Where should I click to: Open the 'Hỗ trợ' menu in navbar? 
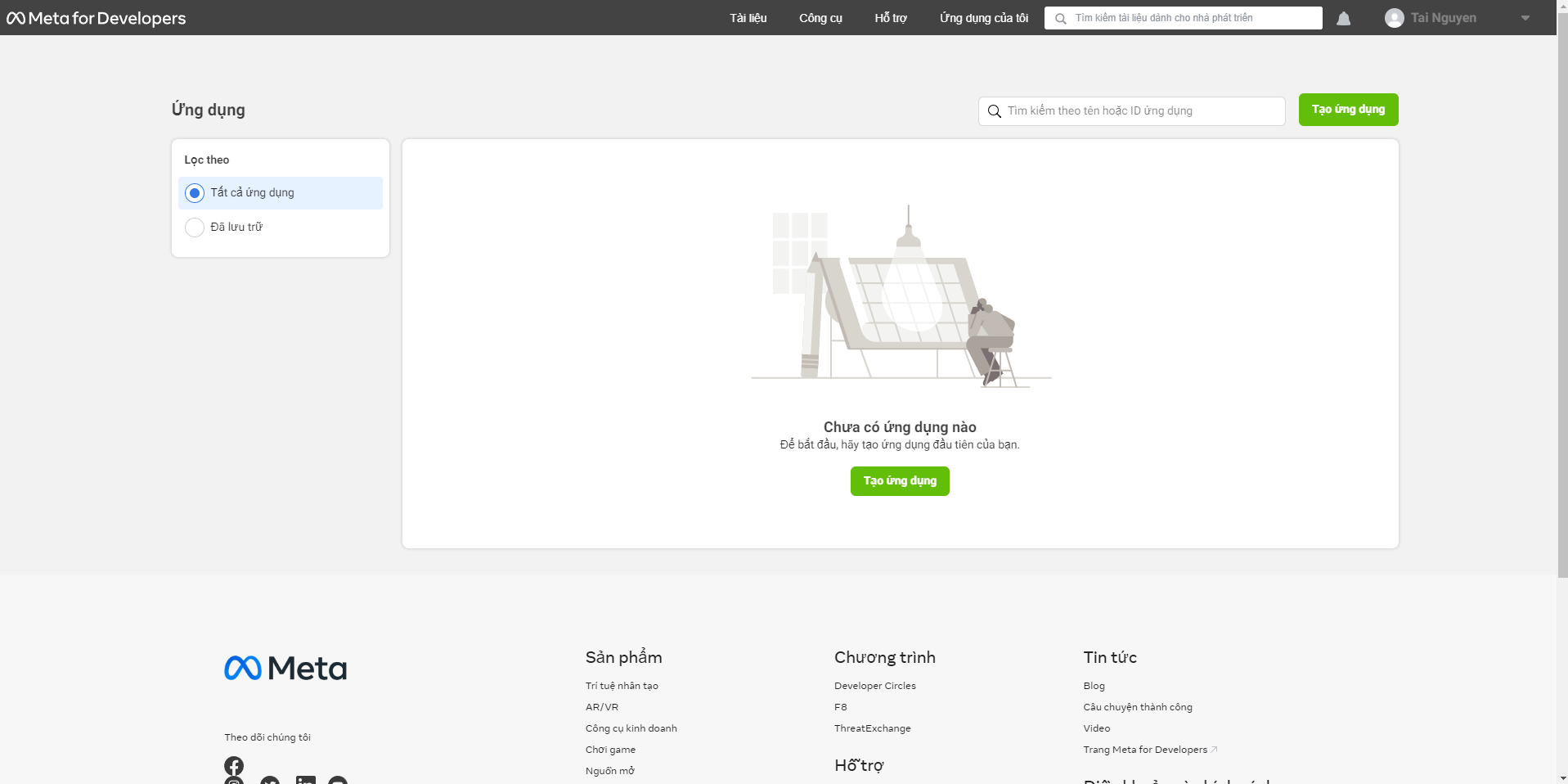click(890, 18)
